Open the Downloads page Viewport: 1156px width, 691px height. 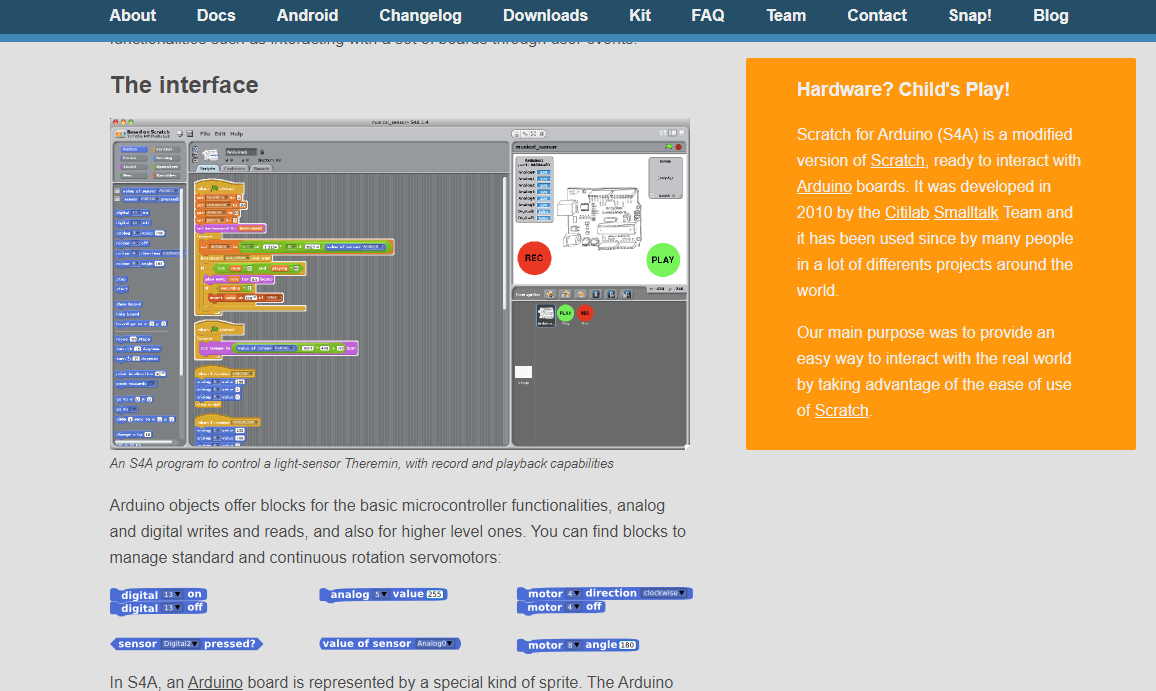[546, 15]
